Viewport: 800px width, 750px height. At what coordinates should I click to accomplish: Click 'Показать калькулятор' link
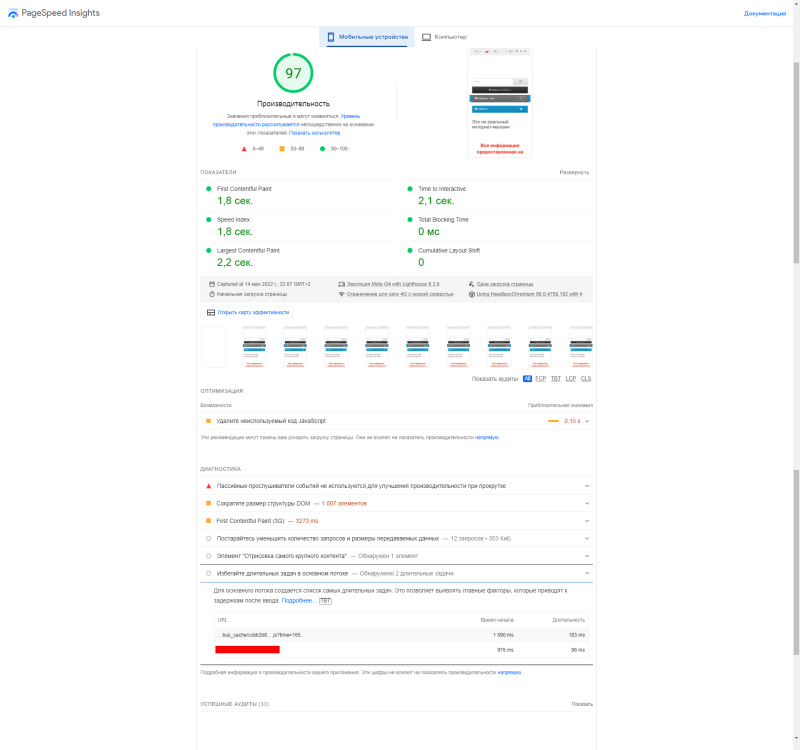tap(315, 132)
